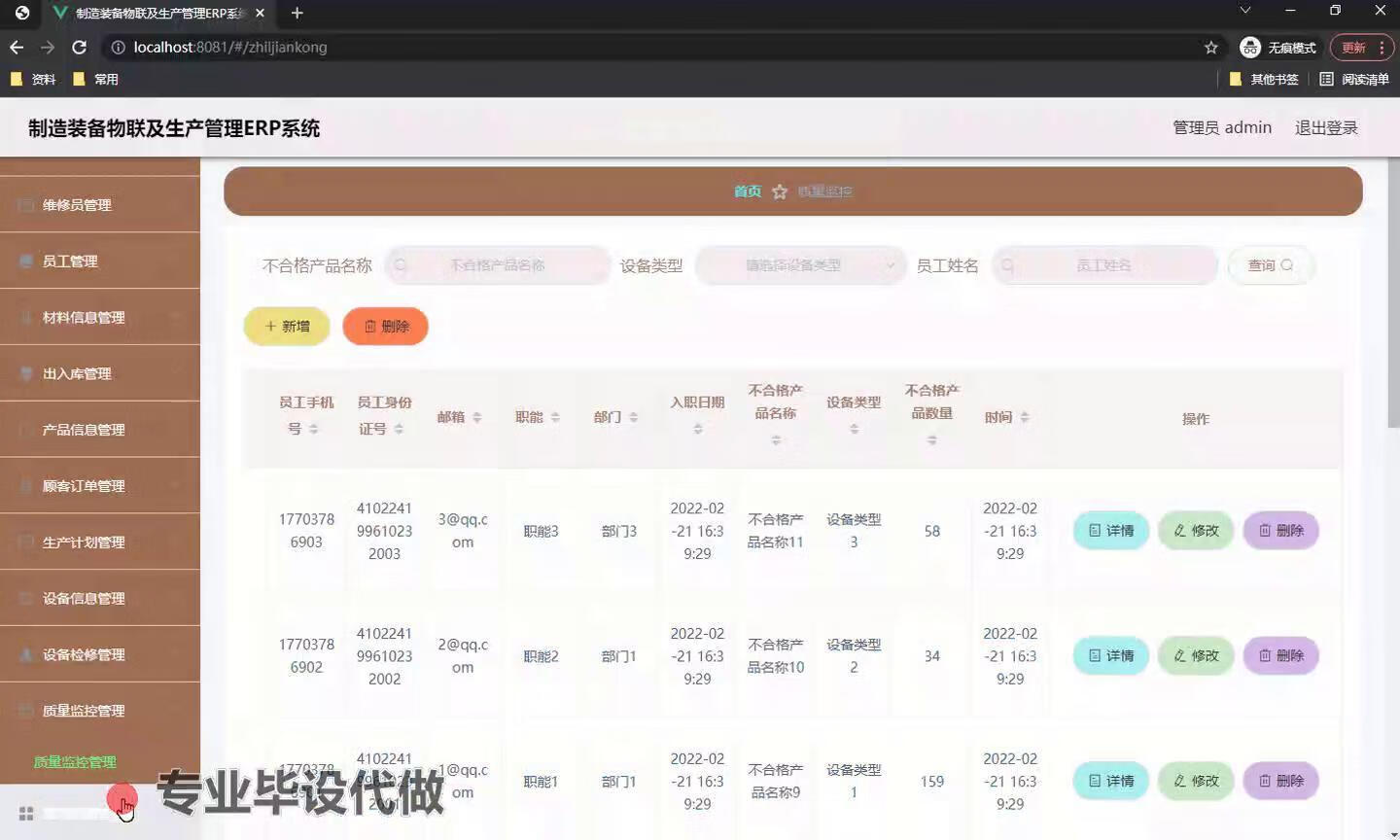Open the 资料 bookmark folder
This screenshot has width=1400, height=840.
(x=32, y=79)
